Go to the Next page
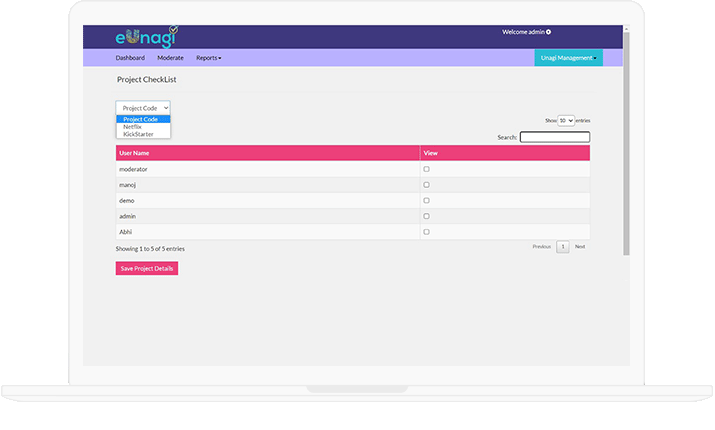Screen dimensions: 715x430 [580, 247]
